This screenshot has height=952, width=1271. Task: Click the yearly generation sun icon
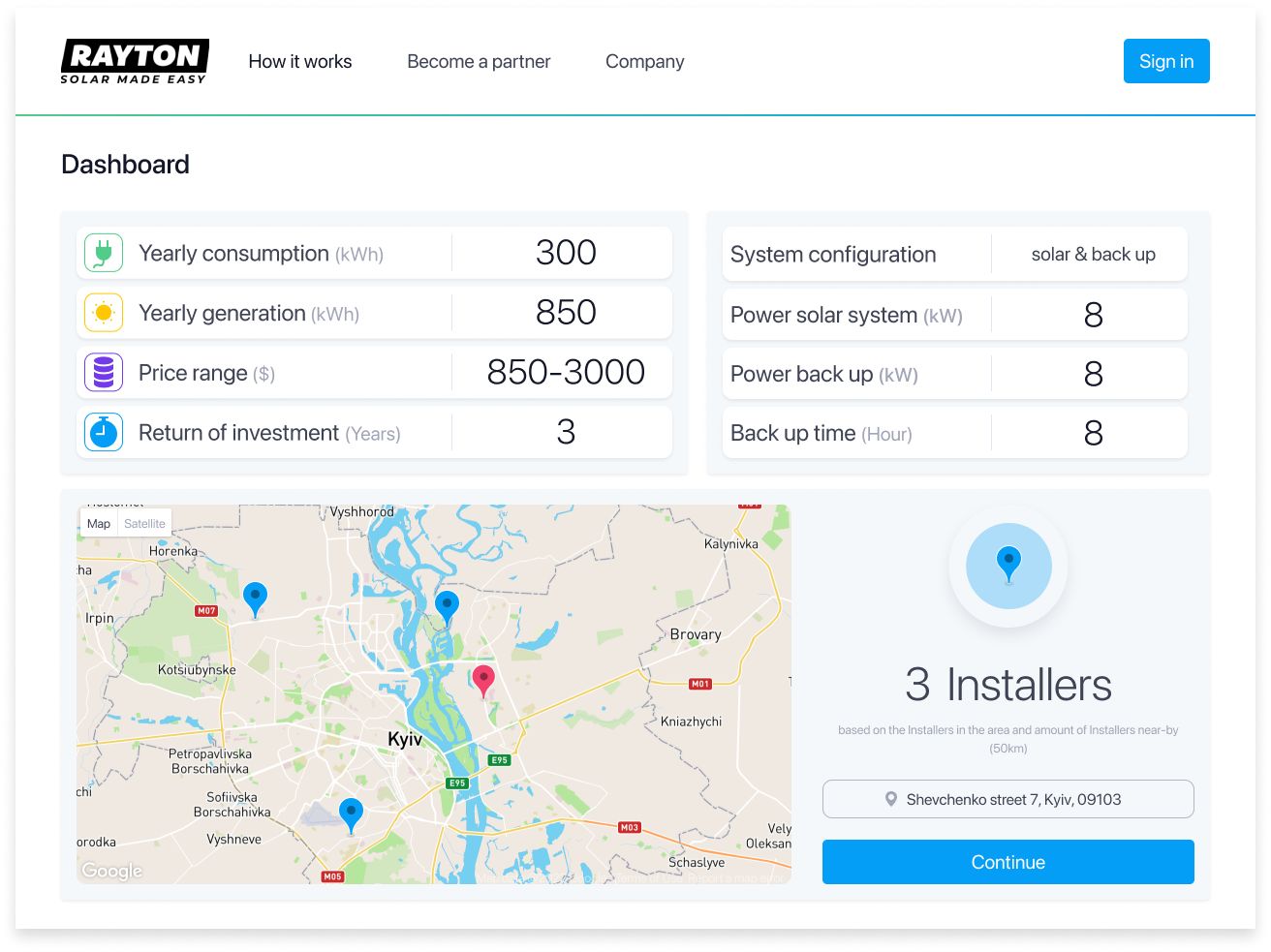(x=103, y=312)
